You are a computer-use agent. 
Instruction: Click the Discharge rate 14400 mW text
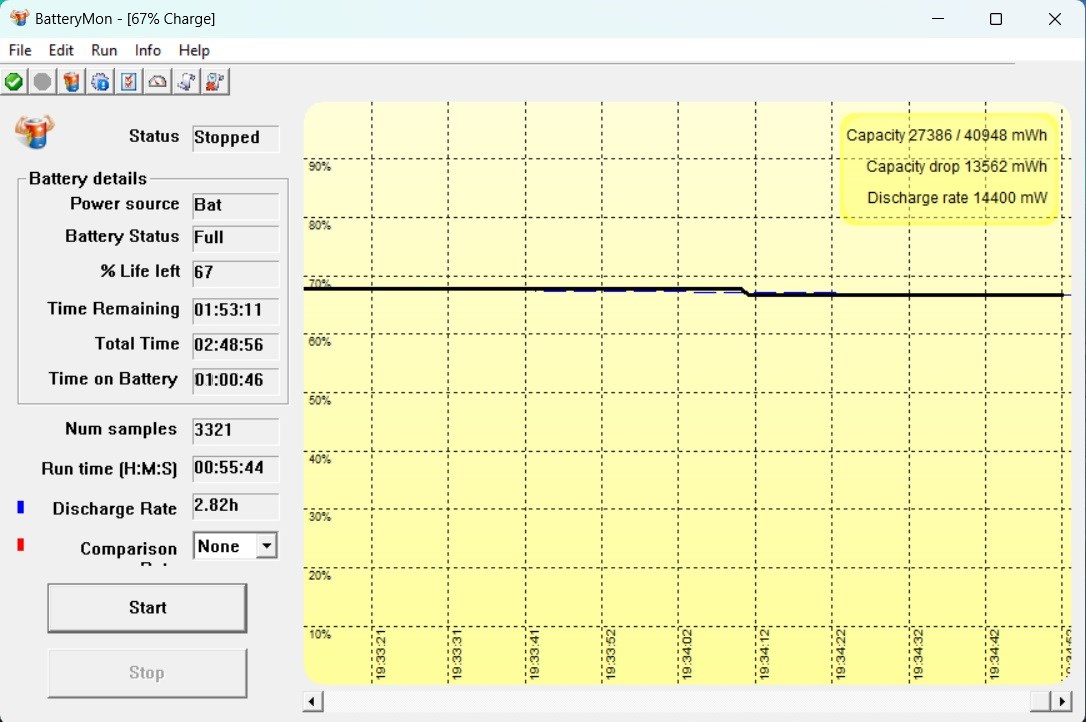956,197
